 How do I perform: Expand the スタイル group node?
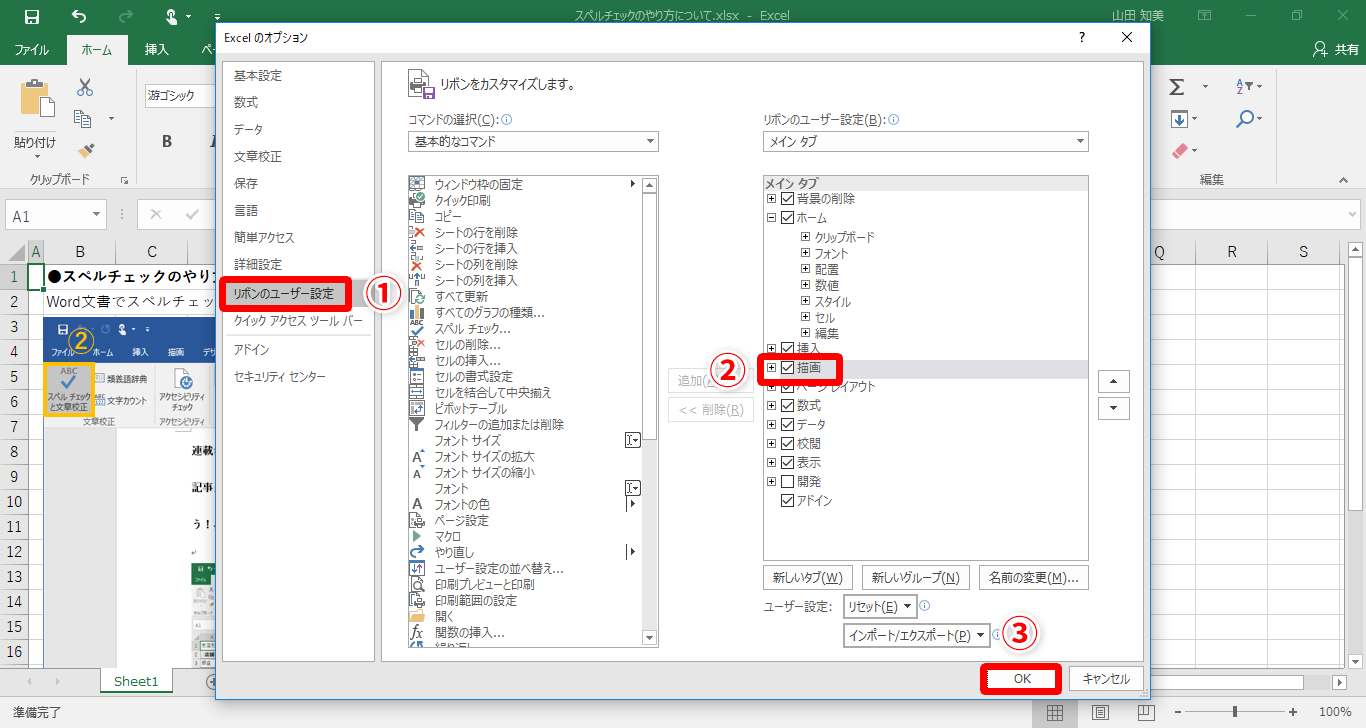click(x=805, y=301)
